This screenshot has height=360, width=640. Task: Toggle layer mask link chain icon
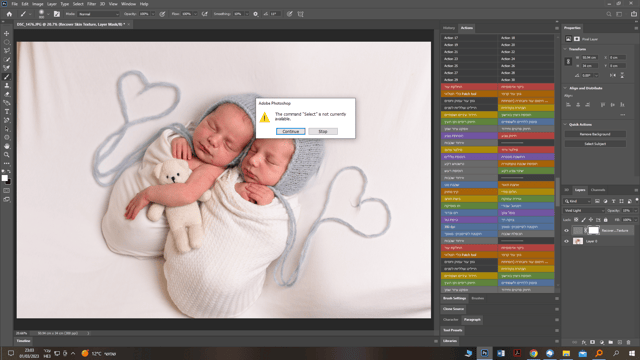coord(586,231)
